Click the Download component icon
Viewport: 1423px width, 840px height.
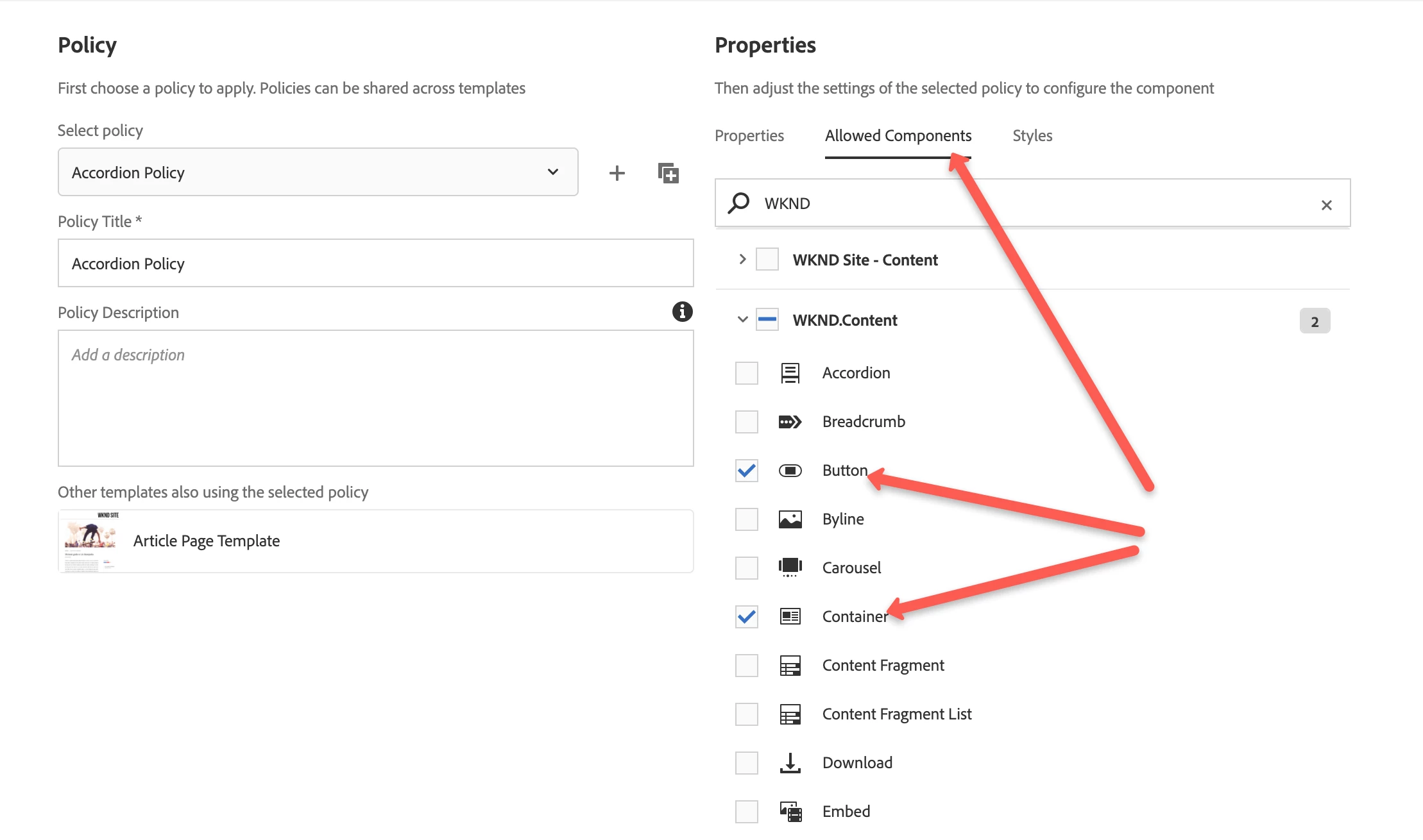coord(790,762)
